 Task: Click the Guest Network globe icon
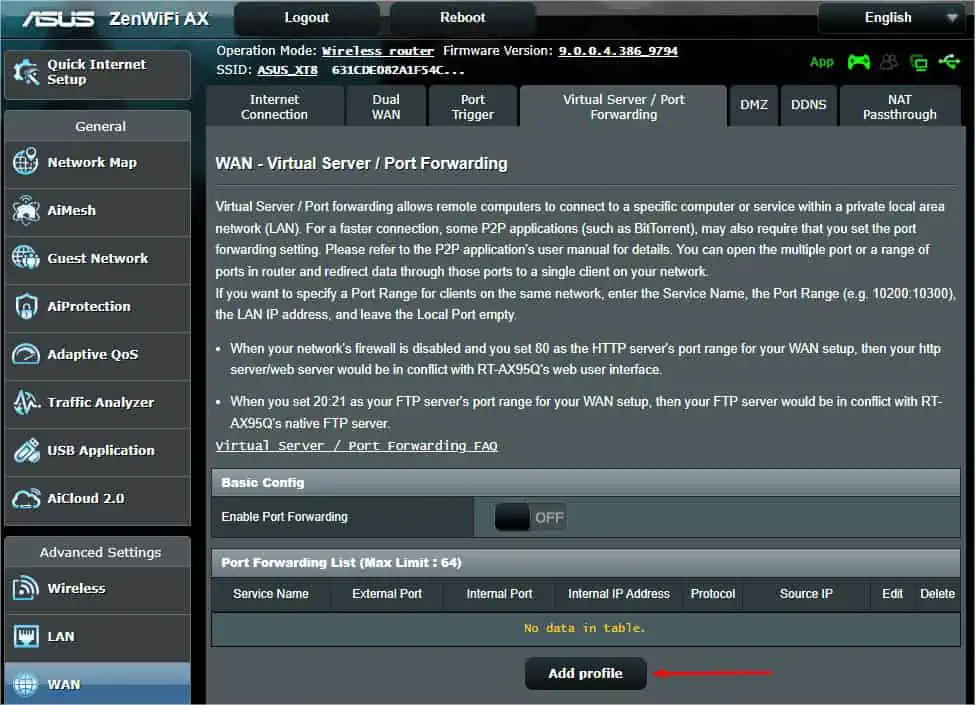pos(25,257)
